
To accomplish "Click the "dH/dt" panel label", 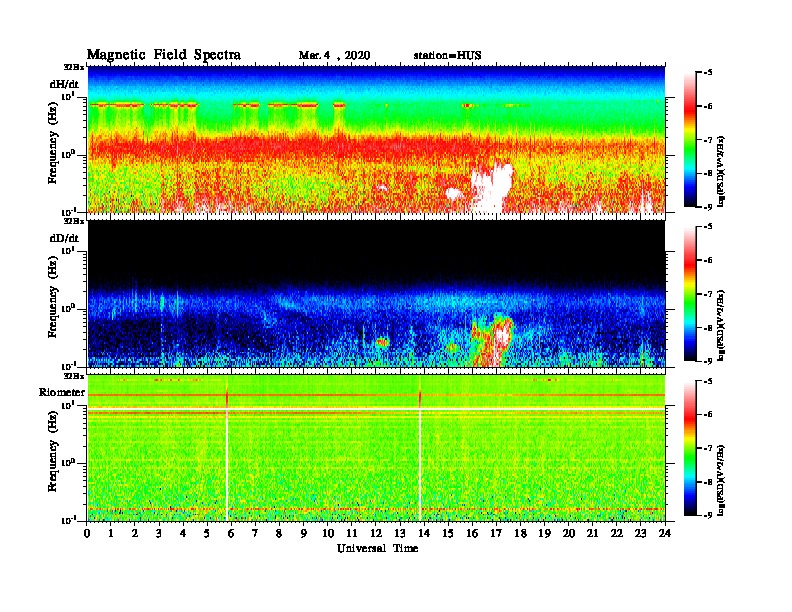I will pos(64,84).
